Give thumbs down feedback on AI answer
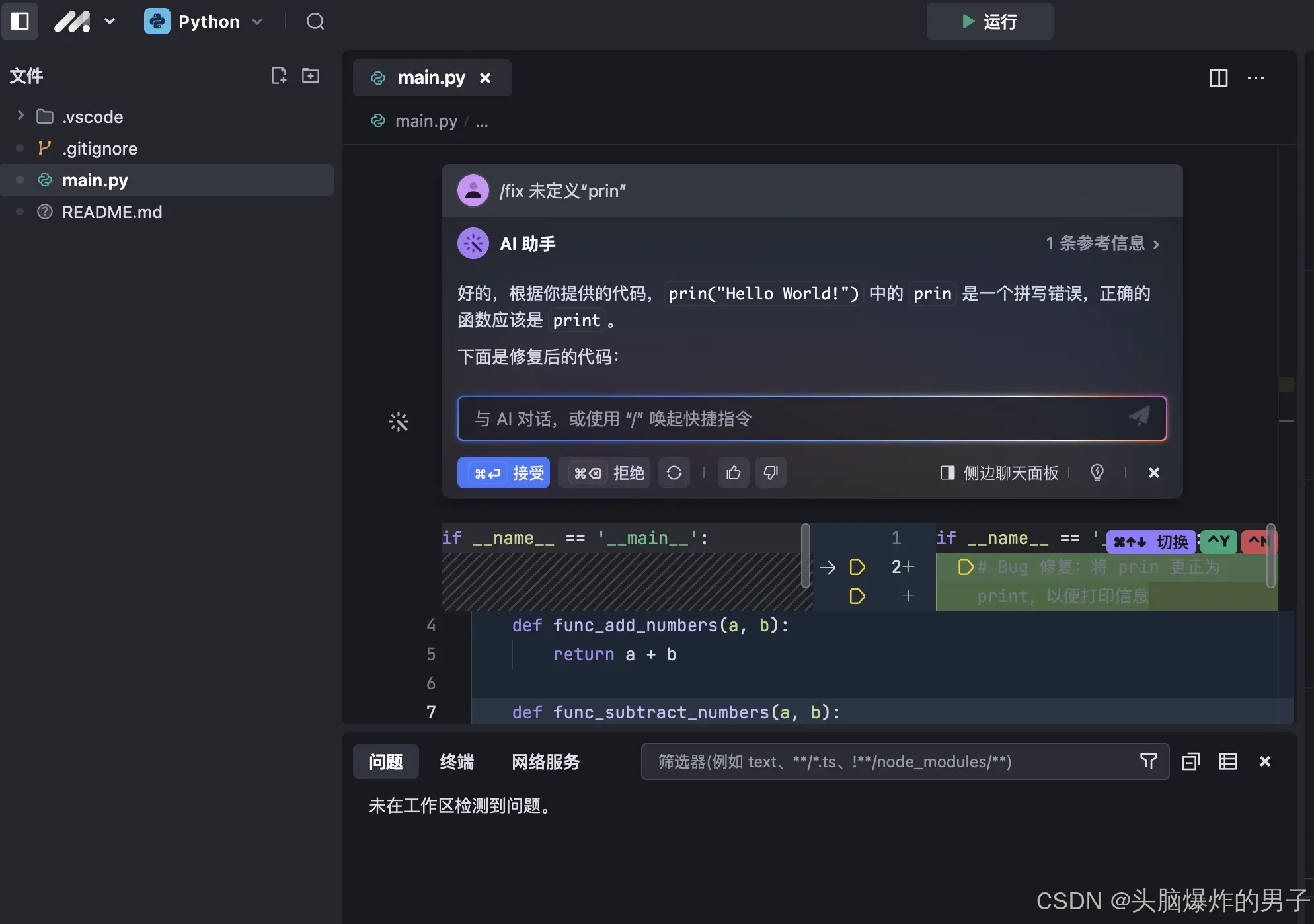This screenshot has width=1314, height=924. [x=770, y=473]
